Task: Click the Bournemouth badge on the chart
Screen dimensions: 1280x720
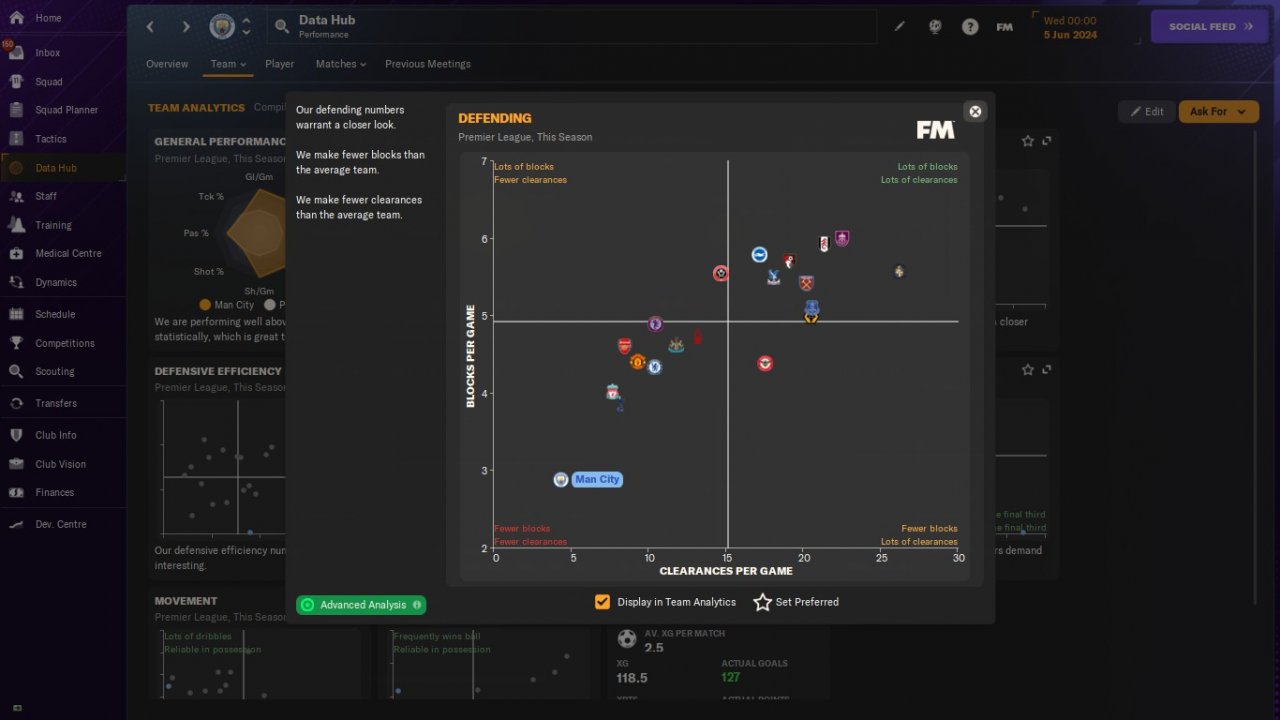Action: pos(789,260)
